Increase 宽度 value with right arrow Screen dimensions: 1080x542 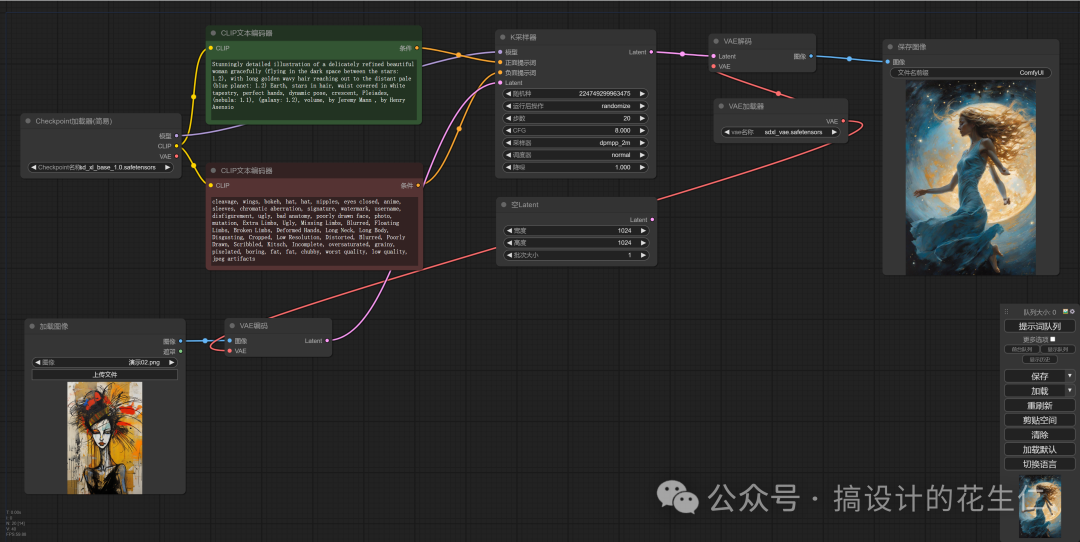(x=643, y=231)
